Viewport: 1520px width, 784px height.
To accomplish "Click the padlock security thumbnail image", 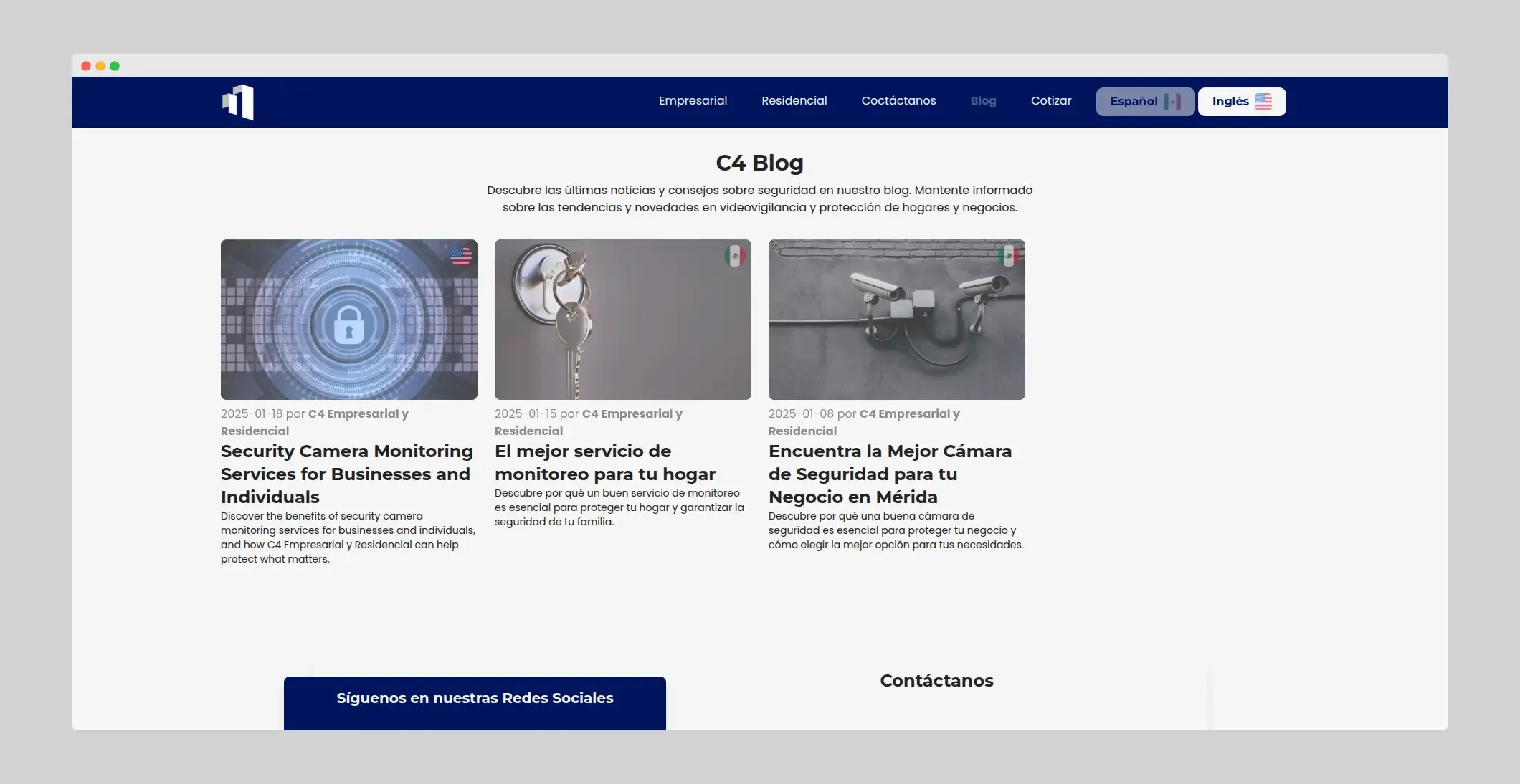I will click(348, 320).
